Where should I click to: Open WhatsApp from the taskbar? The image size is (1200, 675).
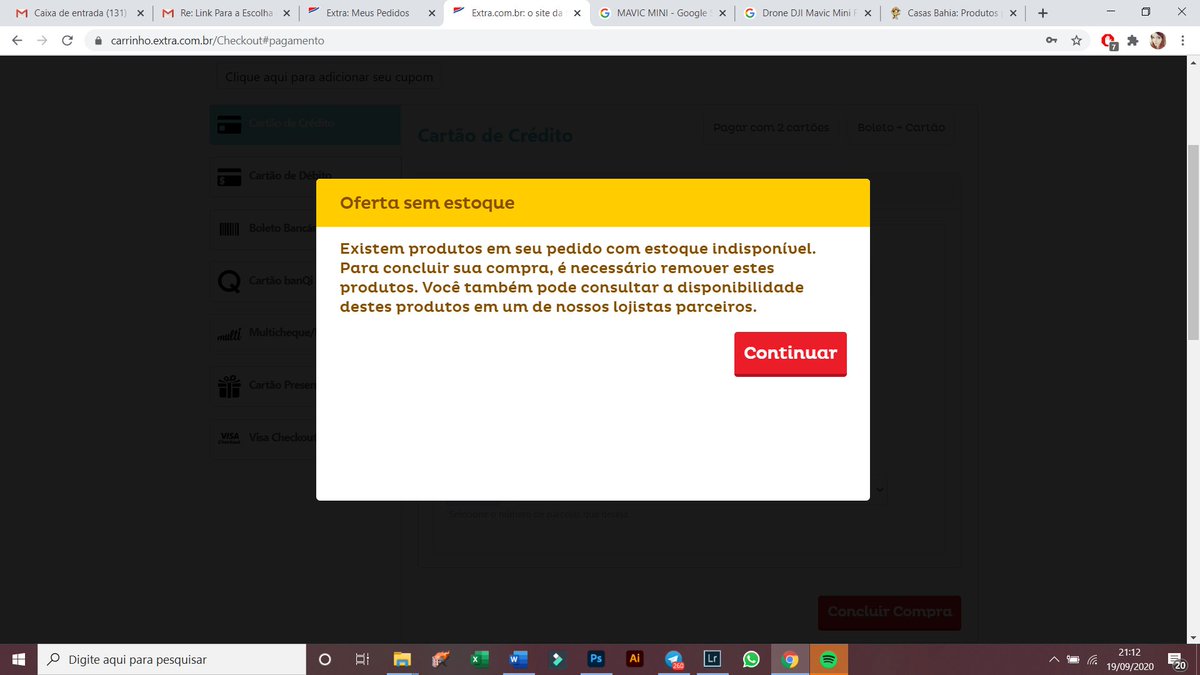point(751,659)
